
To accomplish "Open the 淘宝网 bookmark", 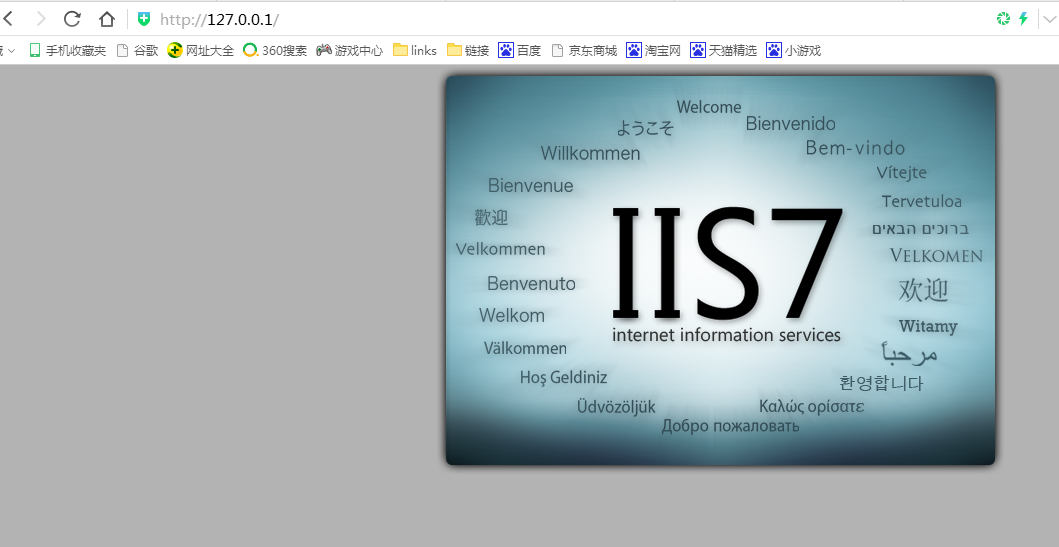I will [653, 51].
